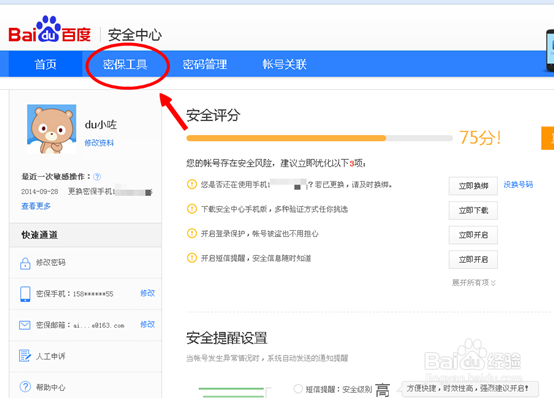Select the 短信提醒 radio button

[x=298, y=389]
